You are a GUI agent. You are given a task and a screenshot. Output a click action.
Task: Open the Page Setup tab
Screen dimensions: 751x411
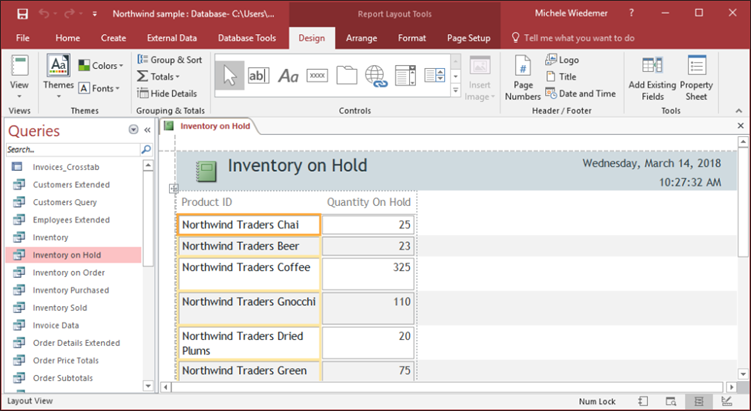click(468, 38)
